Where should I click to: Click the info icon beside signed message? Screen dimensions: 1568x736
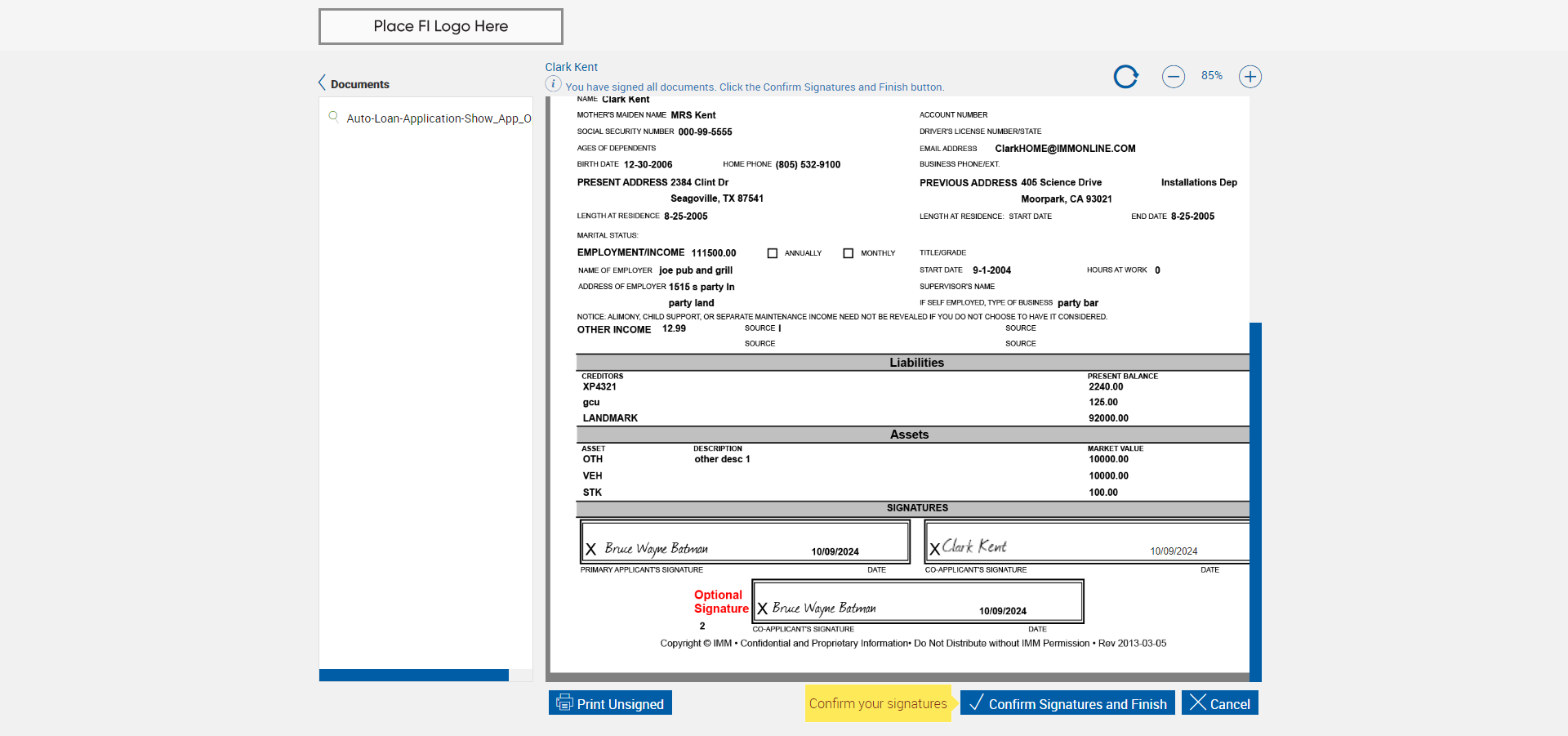[x=553, y=84]
